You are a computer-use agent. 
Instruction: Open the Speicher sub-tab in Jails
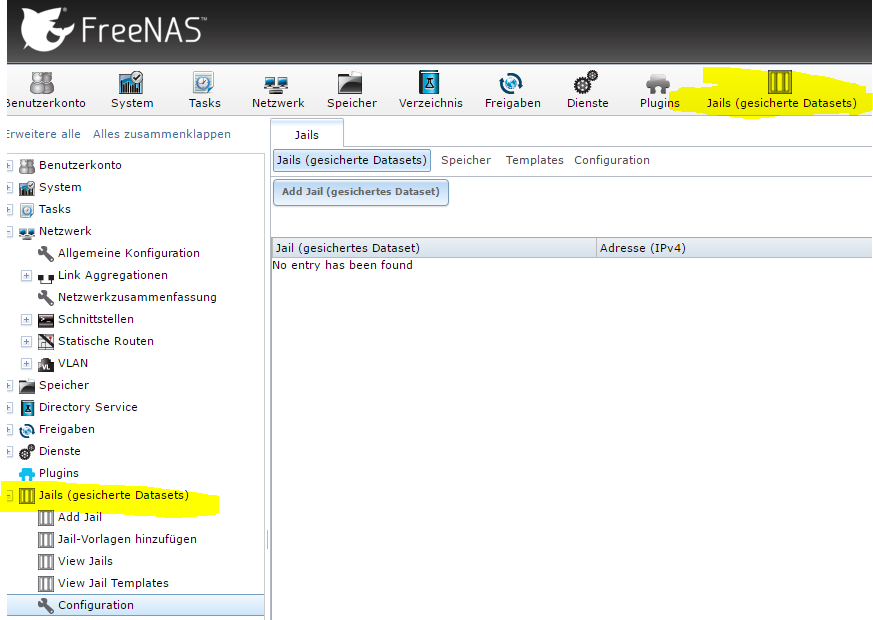click(466, 160)
